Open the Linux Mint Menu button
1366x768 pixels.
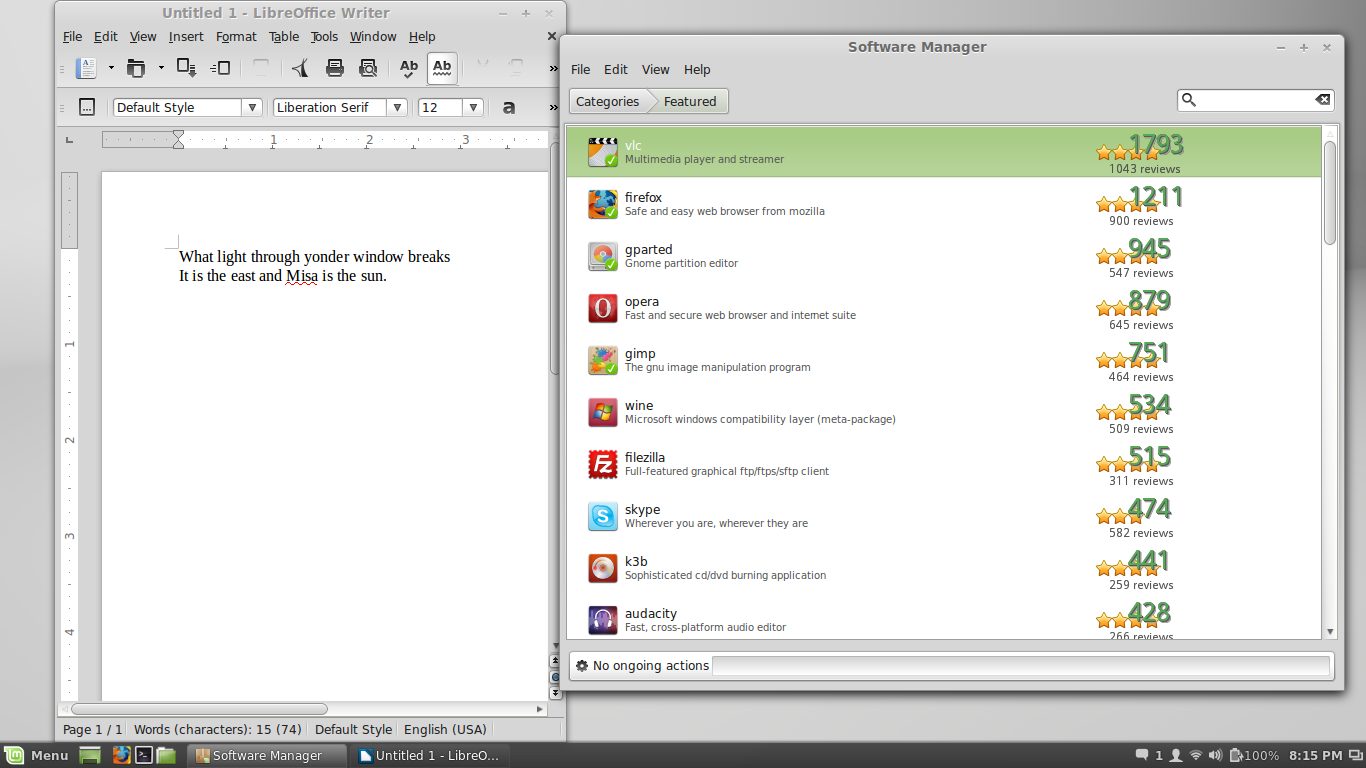point(37,755)
